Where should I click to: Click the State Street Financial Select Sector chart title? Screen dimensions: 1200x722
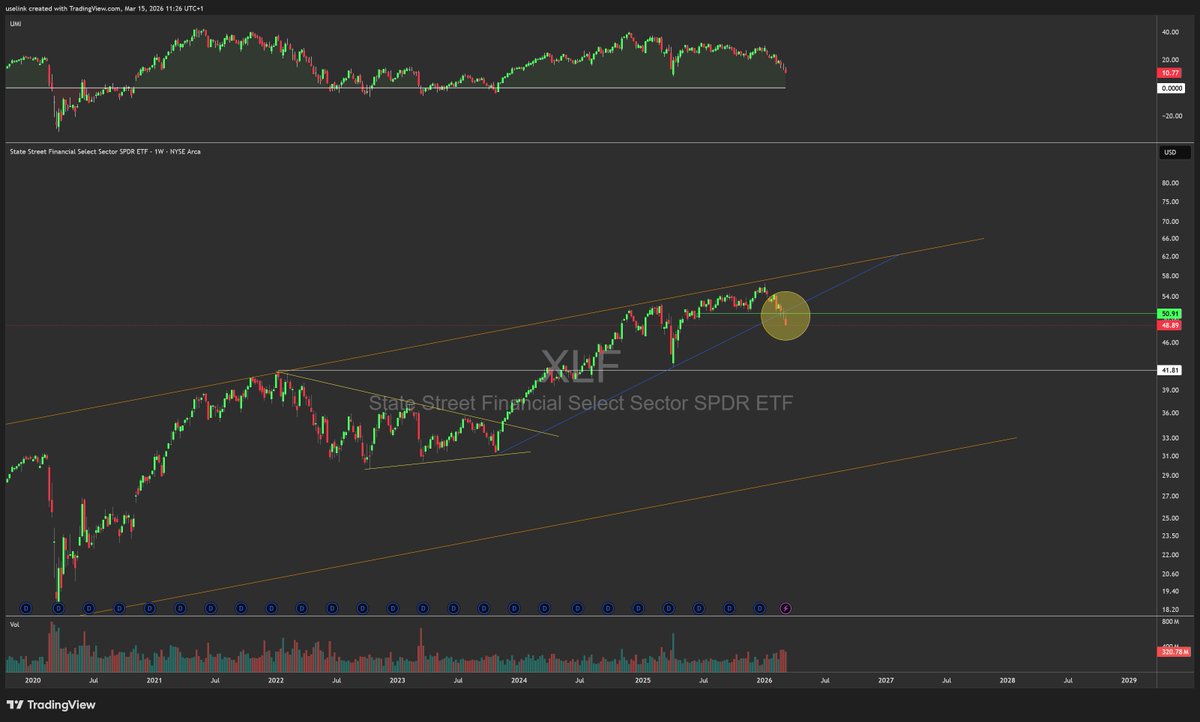[x=105, y=152]
